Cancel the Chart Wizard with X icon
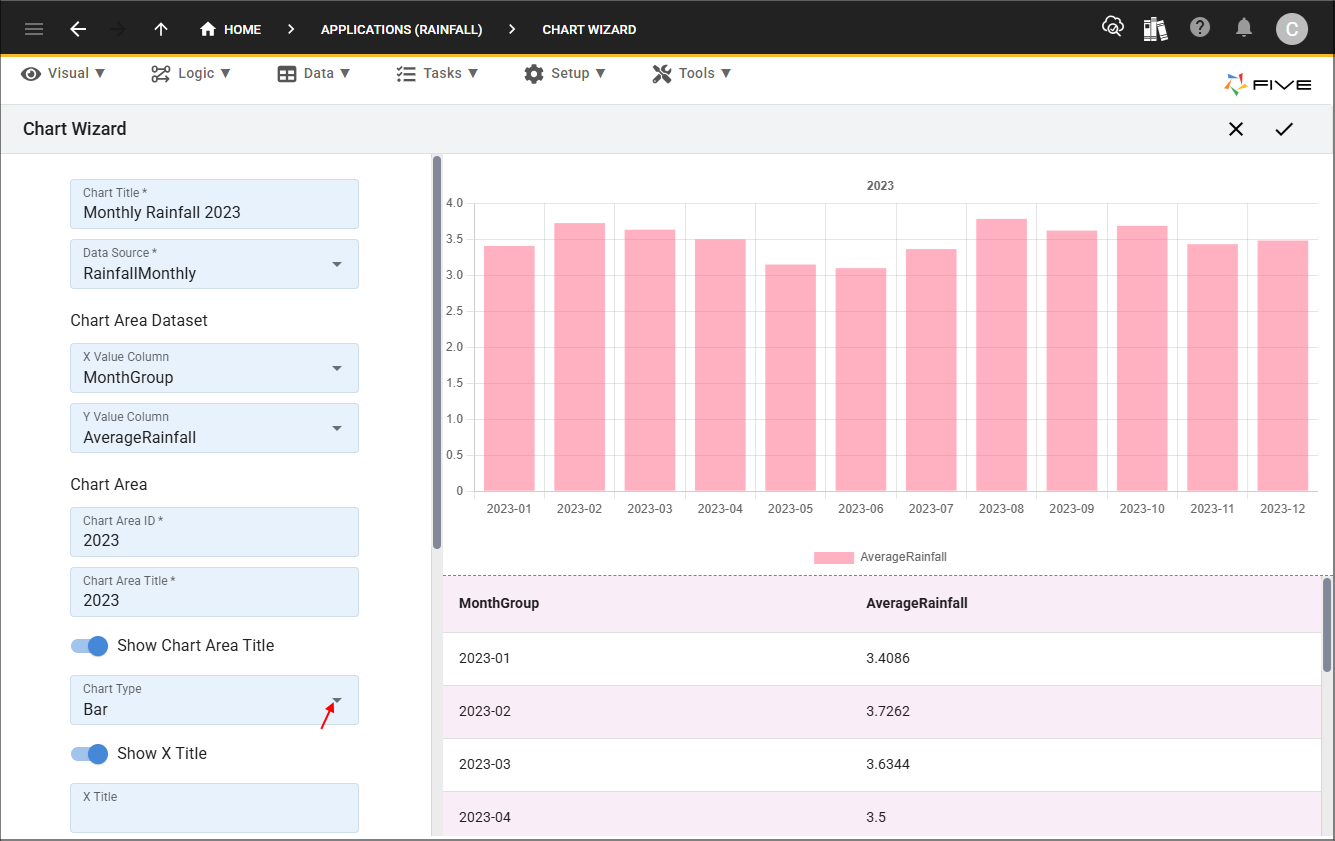This screenshot has height=841, width=1335. tap(1236, 129)
